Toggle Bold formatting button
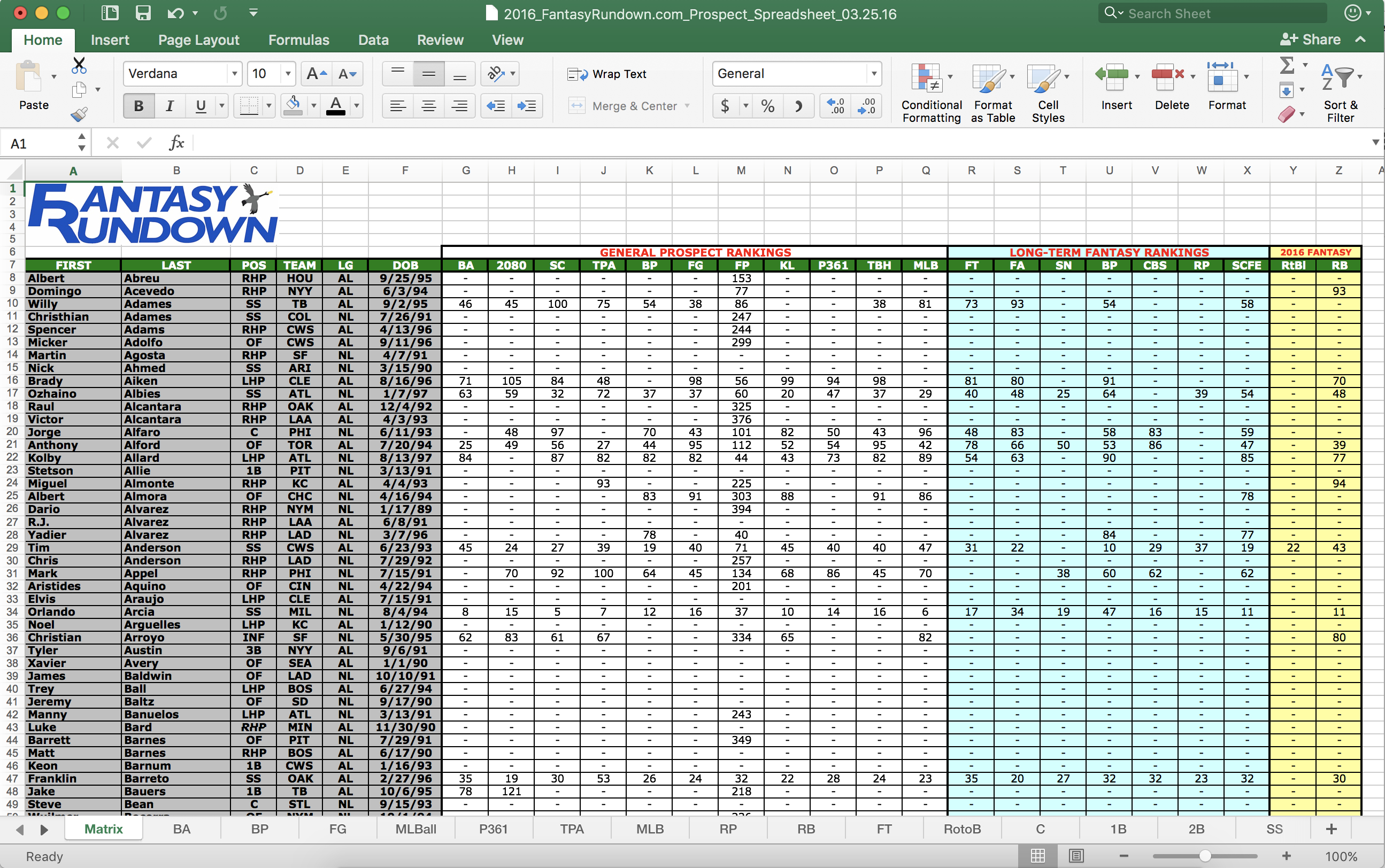The image size is (1385, 868). click(x=138, y=106)
